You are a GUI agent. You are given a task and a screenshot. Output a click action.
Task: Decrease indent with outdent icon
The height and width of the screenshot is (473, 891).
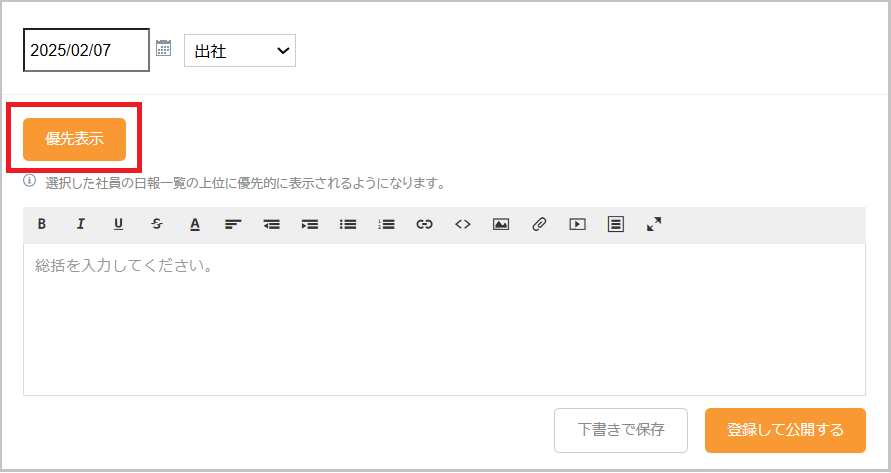(x=272, y=224)
